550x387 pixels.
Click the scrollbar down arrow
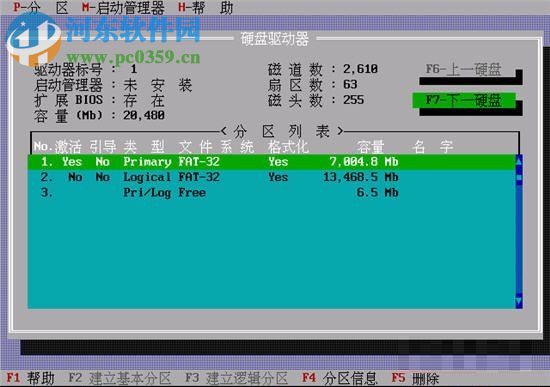[x=519, y=301]
